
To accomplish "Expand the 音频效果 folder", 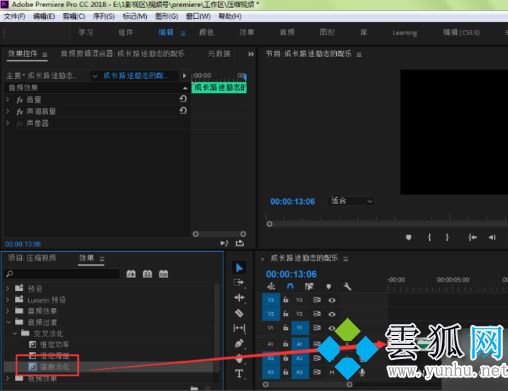I will (8, 311).
